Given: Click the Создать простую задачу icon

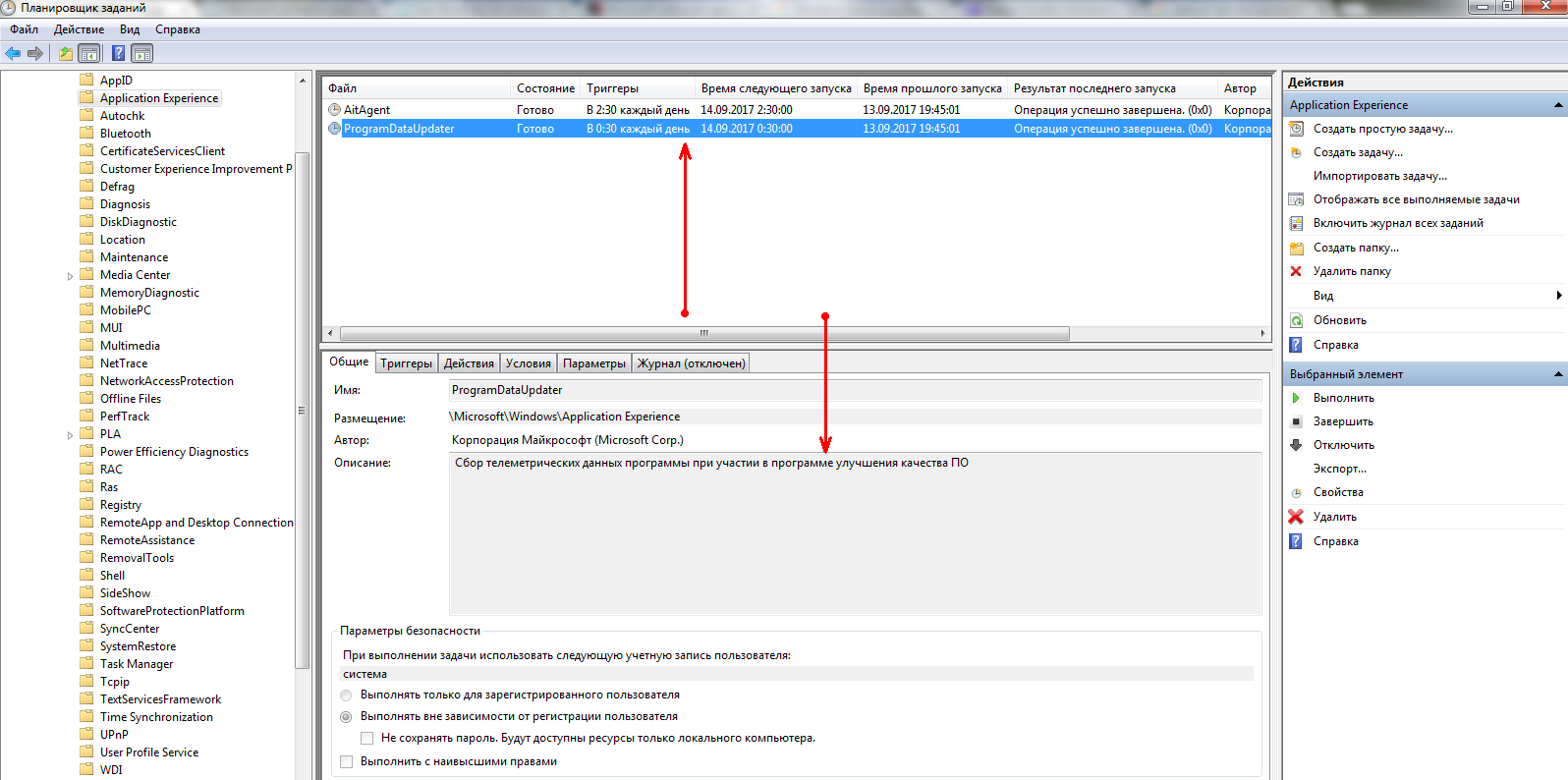Looking at the screenshot, I should (x=1296, y=129).
